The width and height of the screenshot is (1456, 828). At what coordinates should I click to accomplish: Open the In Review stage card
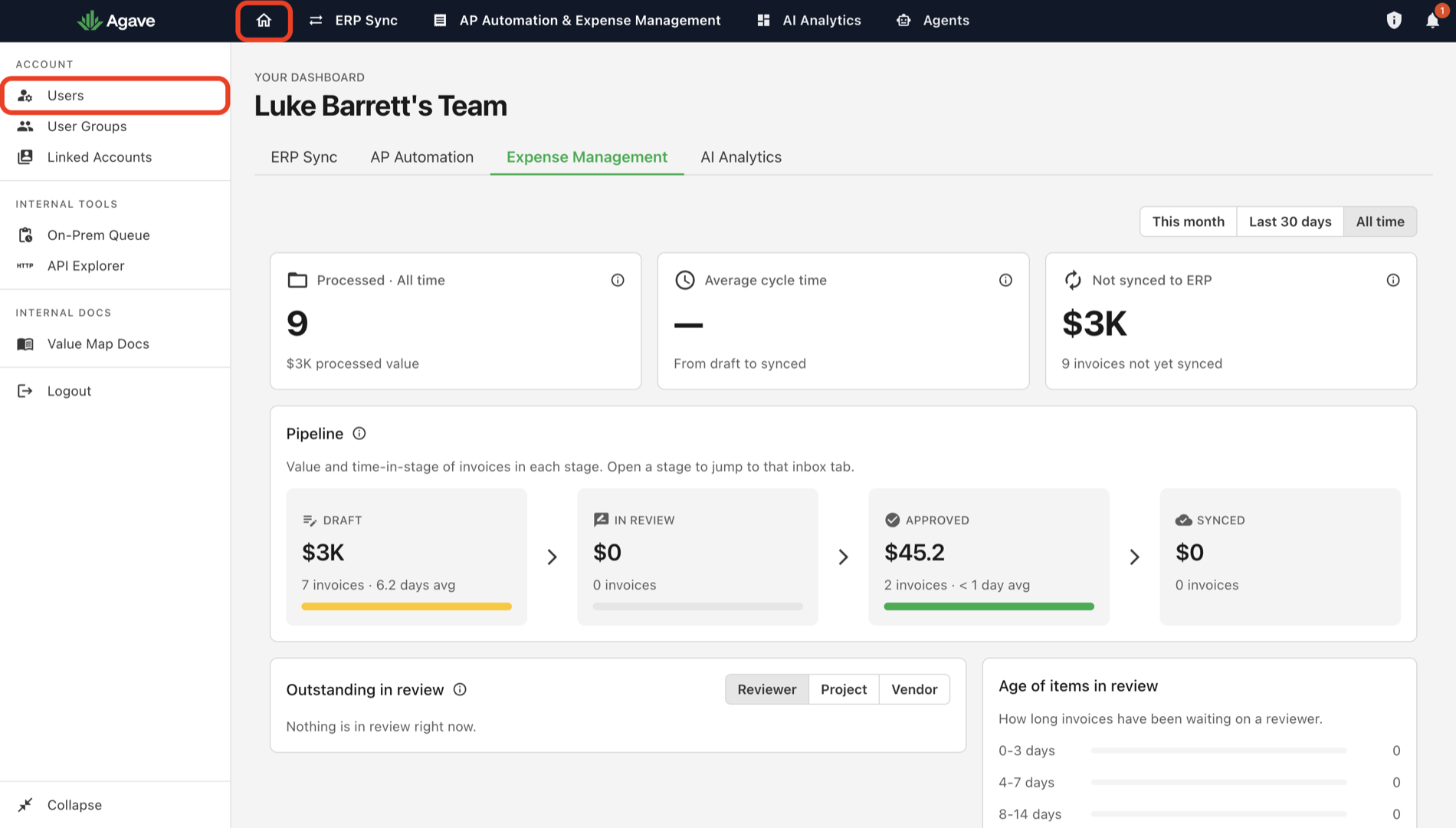point(697,557)
